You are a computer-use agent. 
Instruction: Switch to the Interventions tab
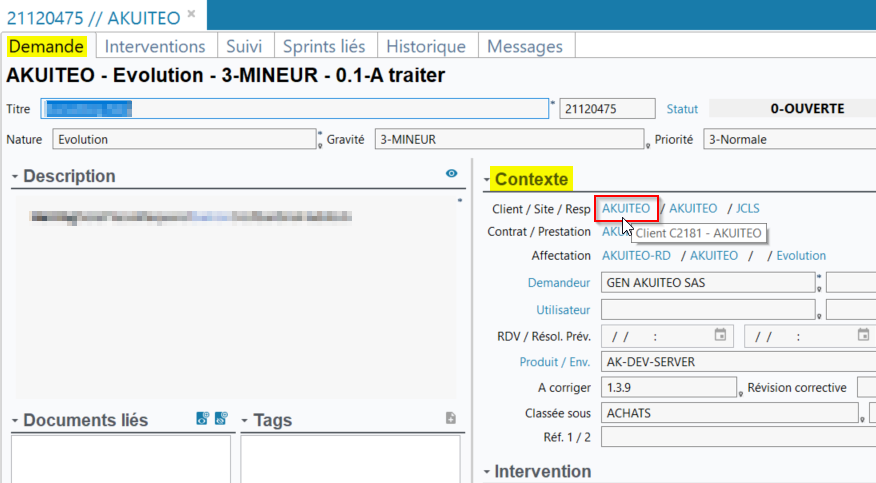click(x=155, y=46)
